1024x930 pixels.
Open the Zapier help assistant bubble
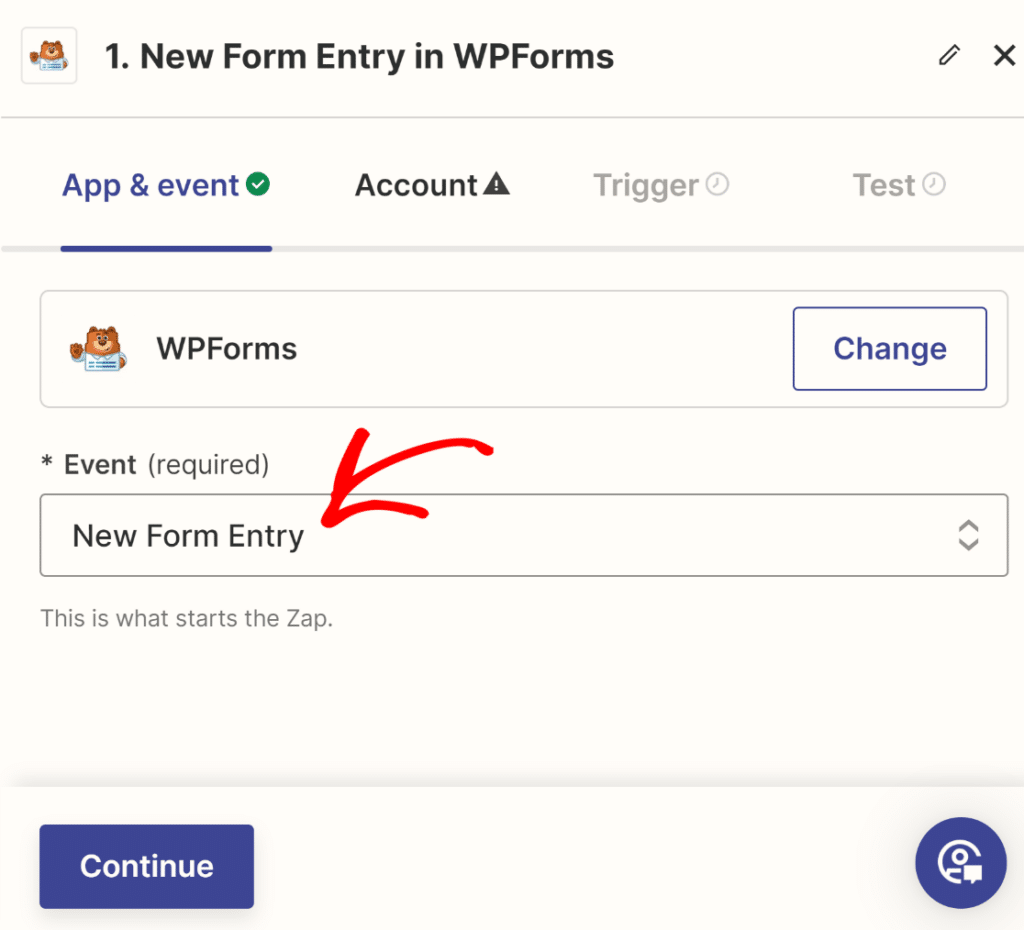coord(960,863)
